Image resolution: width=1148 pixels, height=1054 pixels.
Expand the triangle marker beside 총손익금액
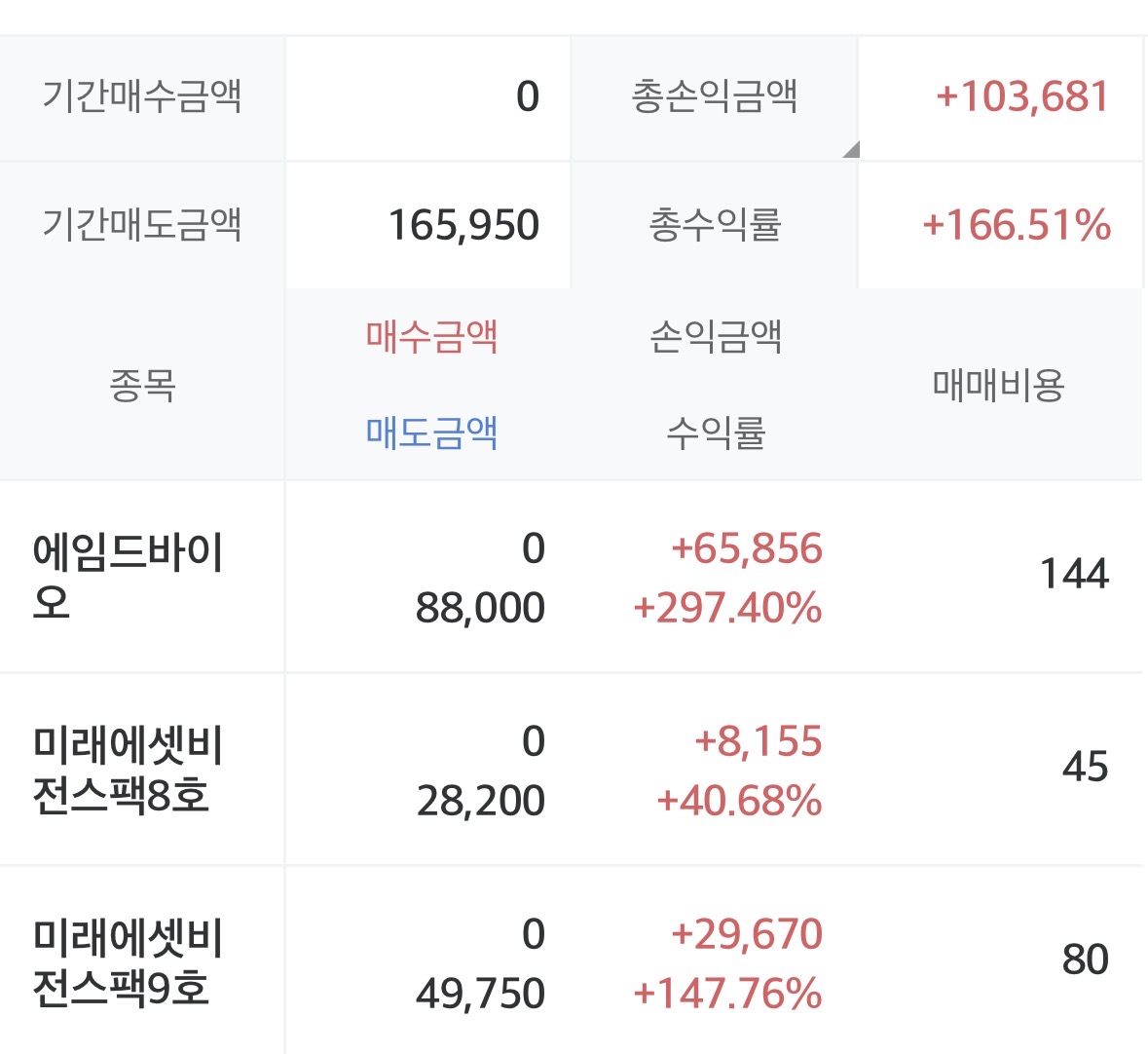pyautogui.click(x=851, y=149)
